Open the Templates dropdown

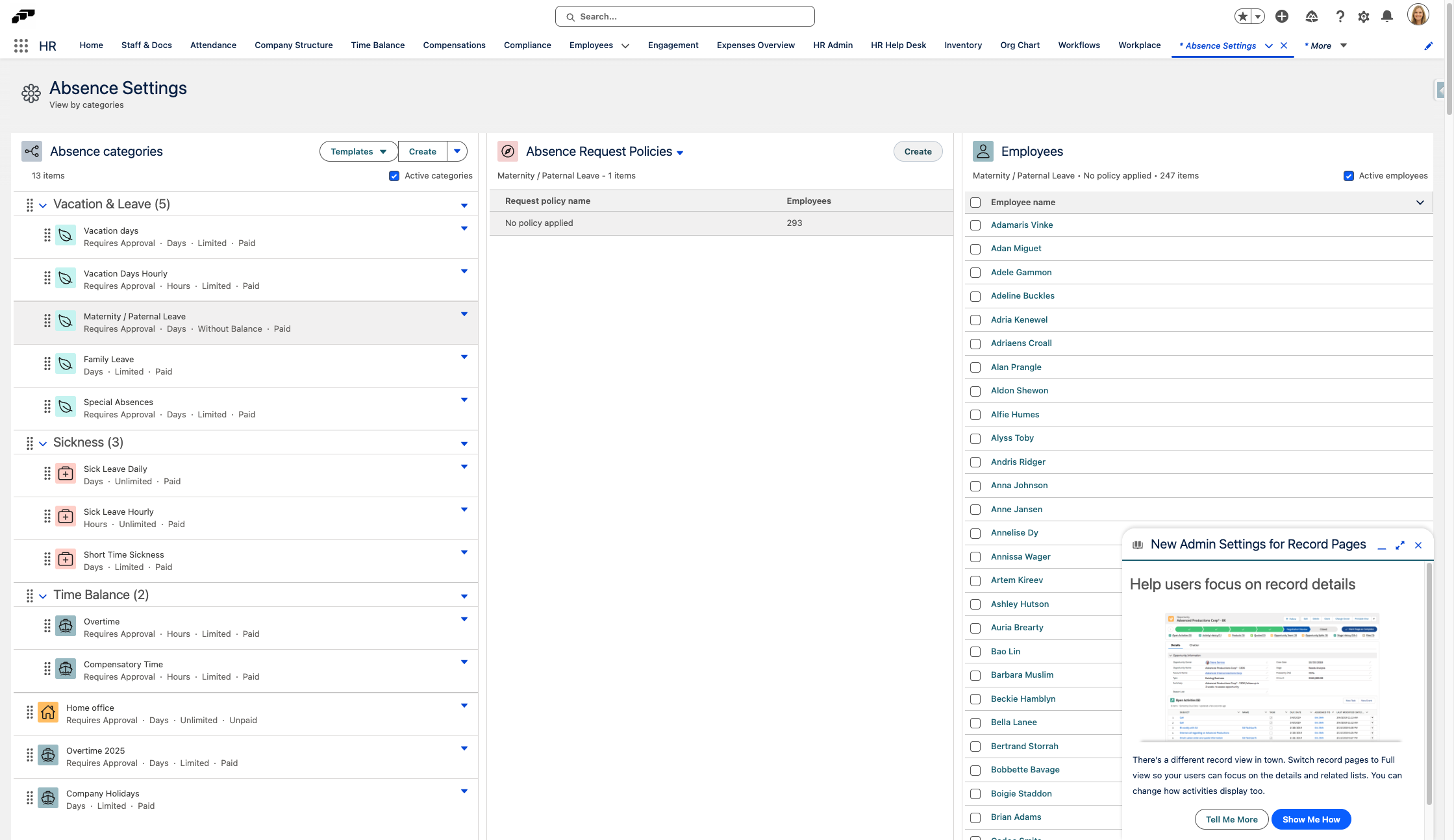pyautogui.click(x=358, y=151)
